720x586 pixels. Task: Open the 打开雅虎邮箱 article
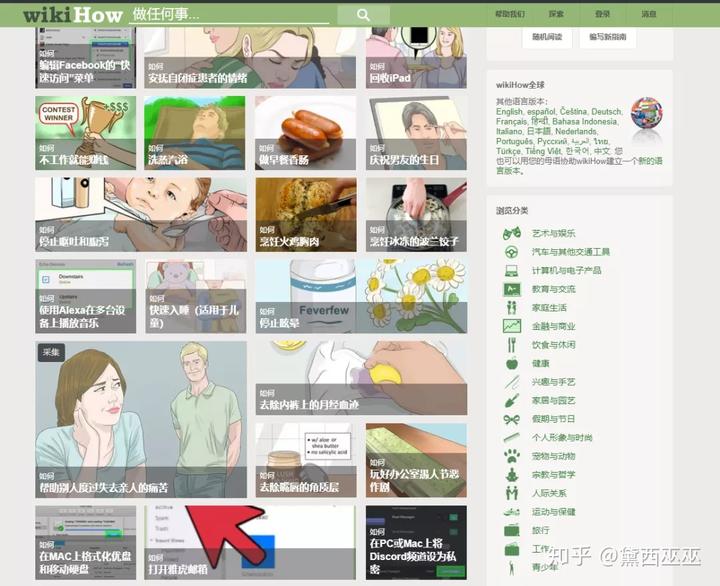click(250, 543)
